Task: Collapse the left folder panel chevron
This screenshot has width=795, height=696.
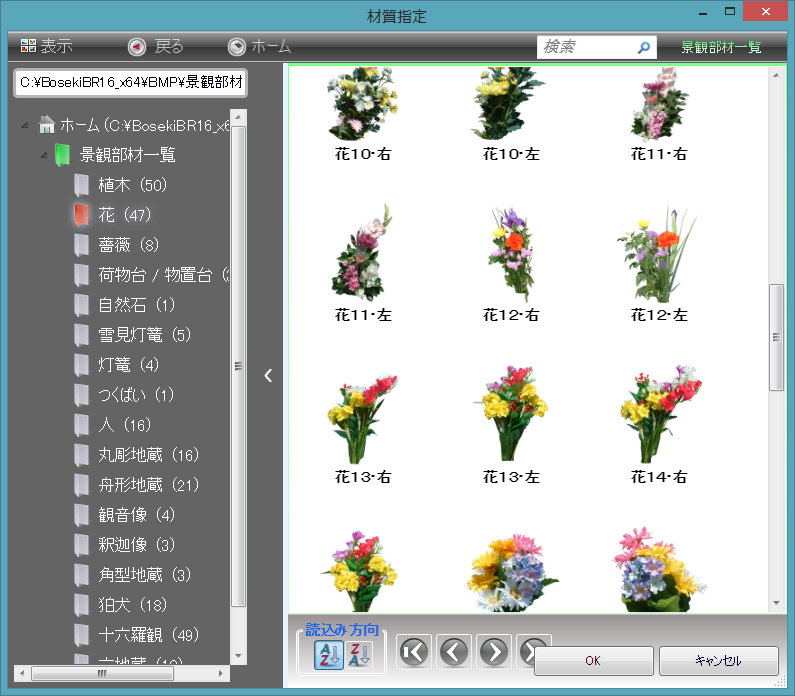Action: point(268,375)
